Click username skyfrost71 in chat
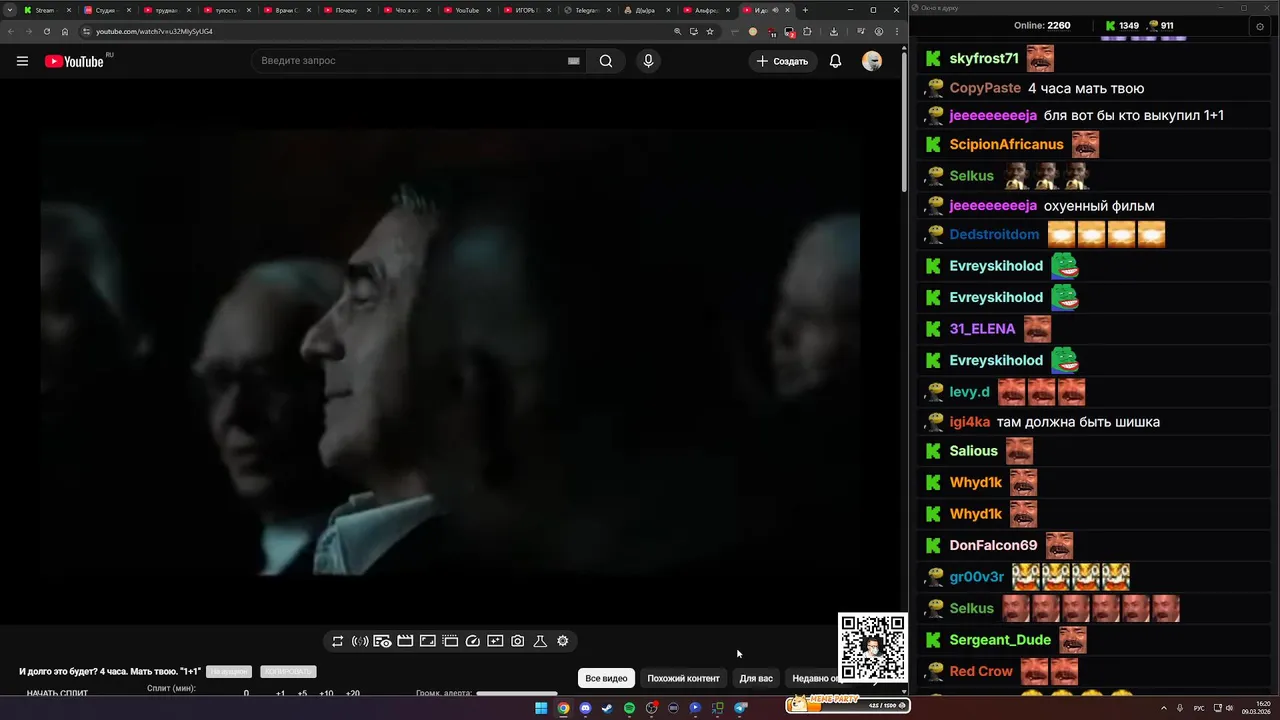1280x720 pixels. (984, 59)
